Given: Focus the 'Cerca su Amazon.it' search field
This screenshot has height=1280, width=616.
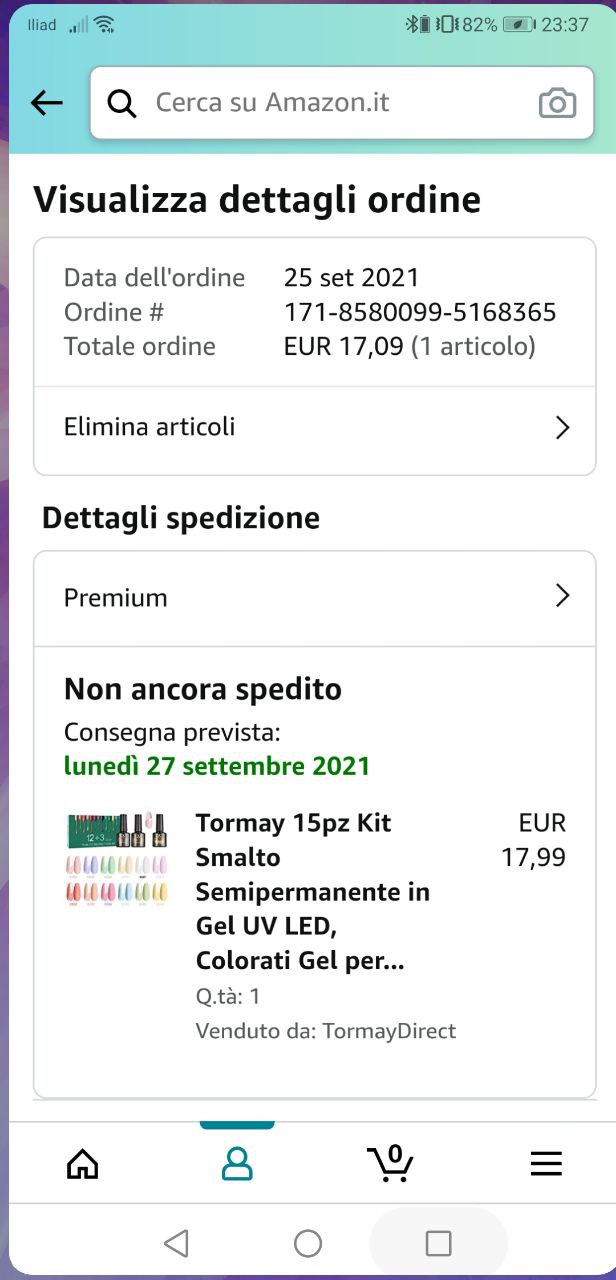Looking at the screenshot, I should 330,103.
